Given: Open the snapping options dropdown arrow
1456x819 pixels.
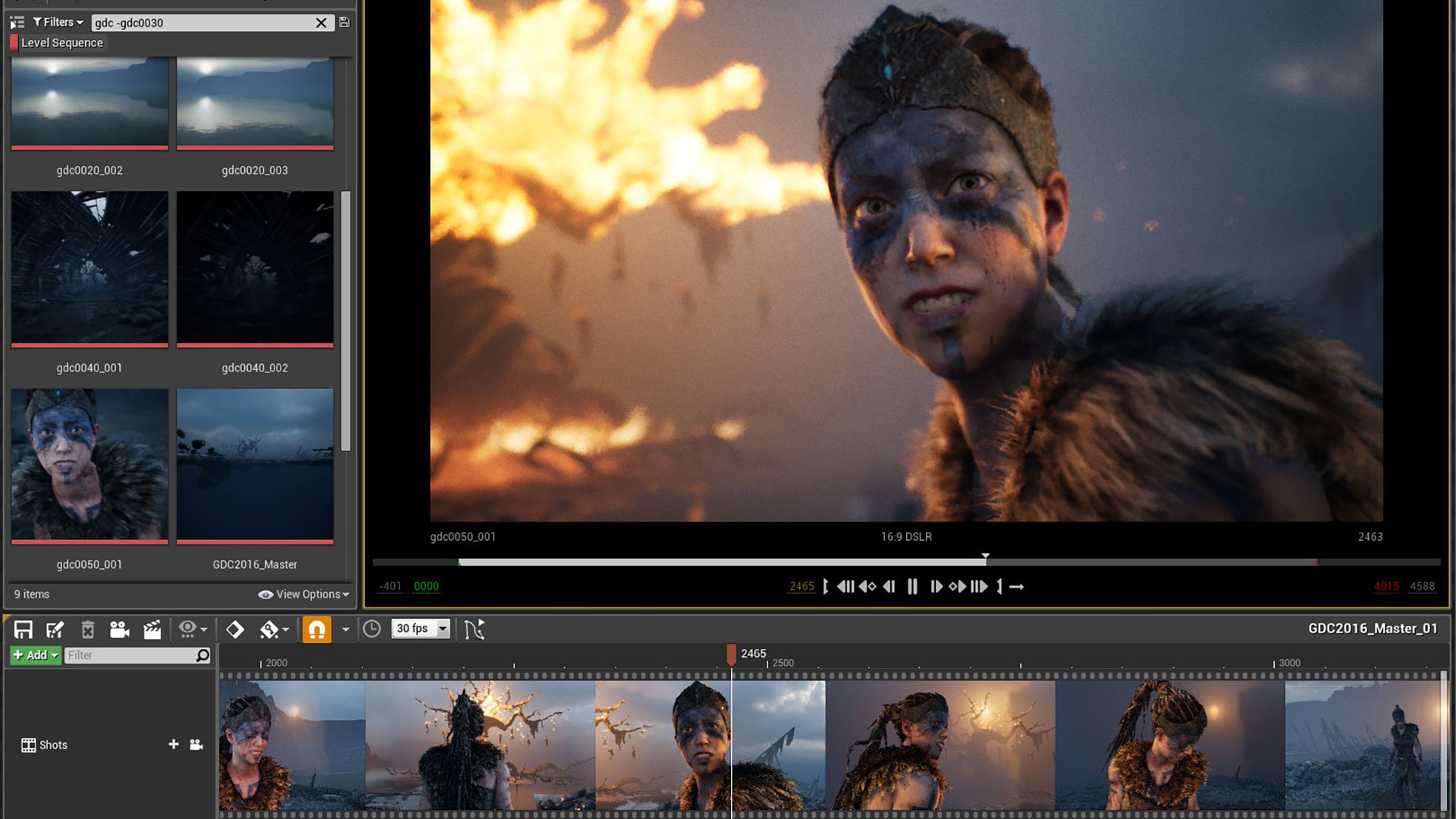Looking at the screenshot, I should pyautogui.click(x=345, y=629).
